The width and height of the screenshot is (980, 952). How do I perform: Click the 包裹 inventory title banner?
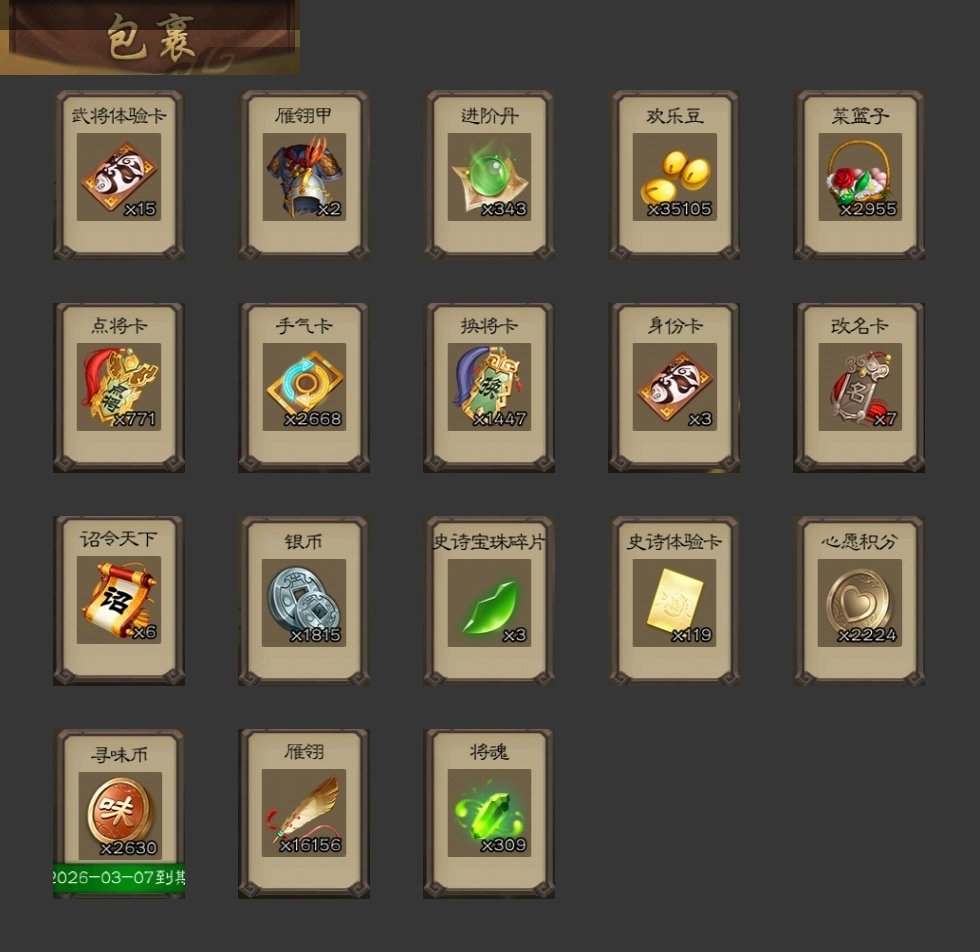[x=150, y=38]
